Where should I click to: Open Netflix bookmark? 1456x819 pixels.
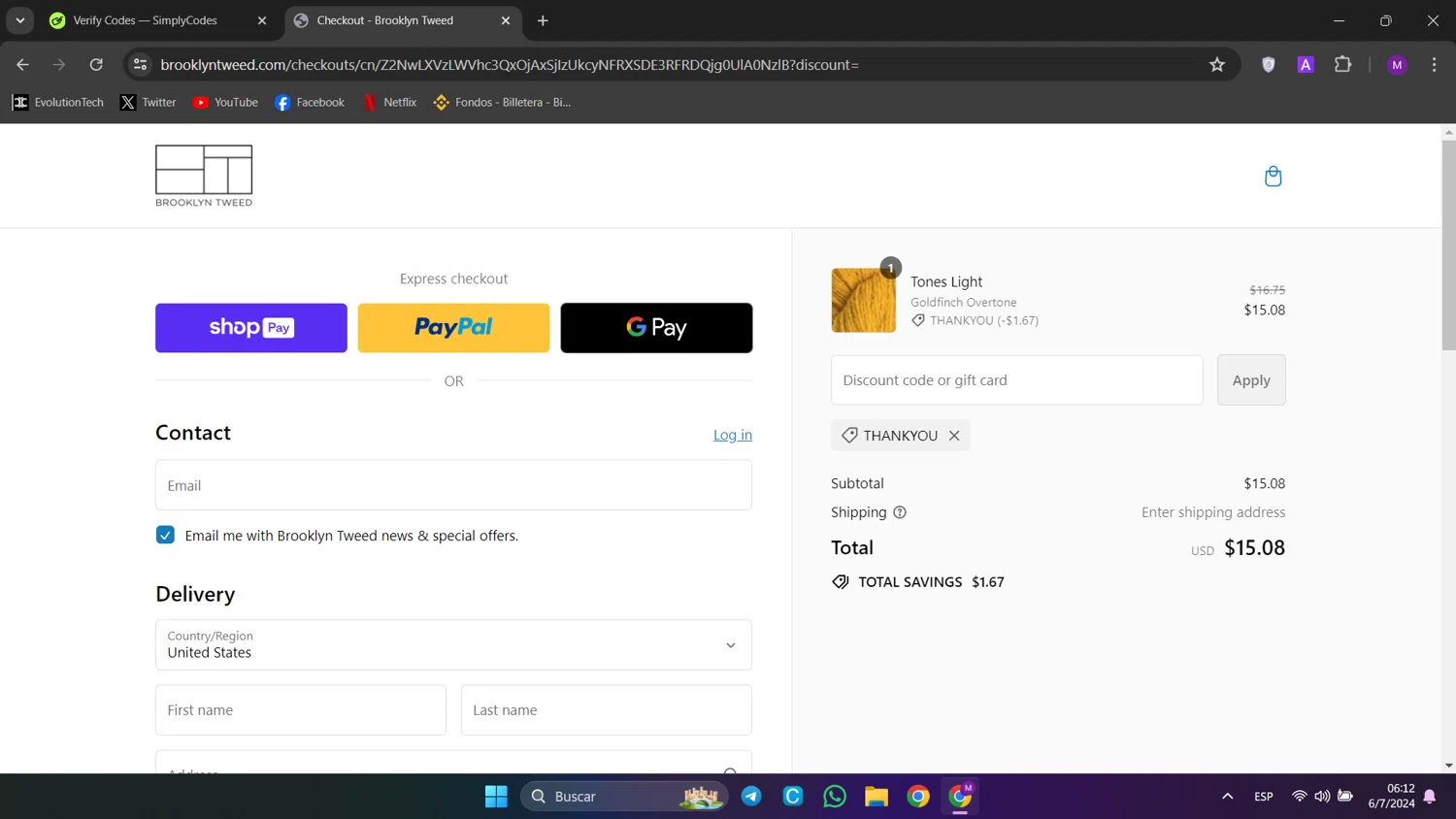click(389, 102)
